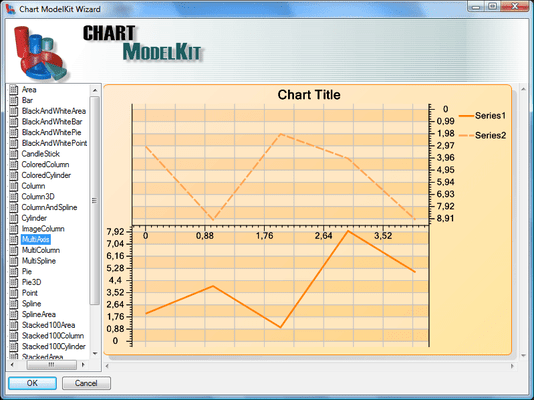Select the Pie chart template
The width and height of the screenshot is (534, 400).
pos(27,271)
